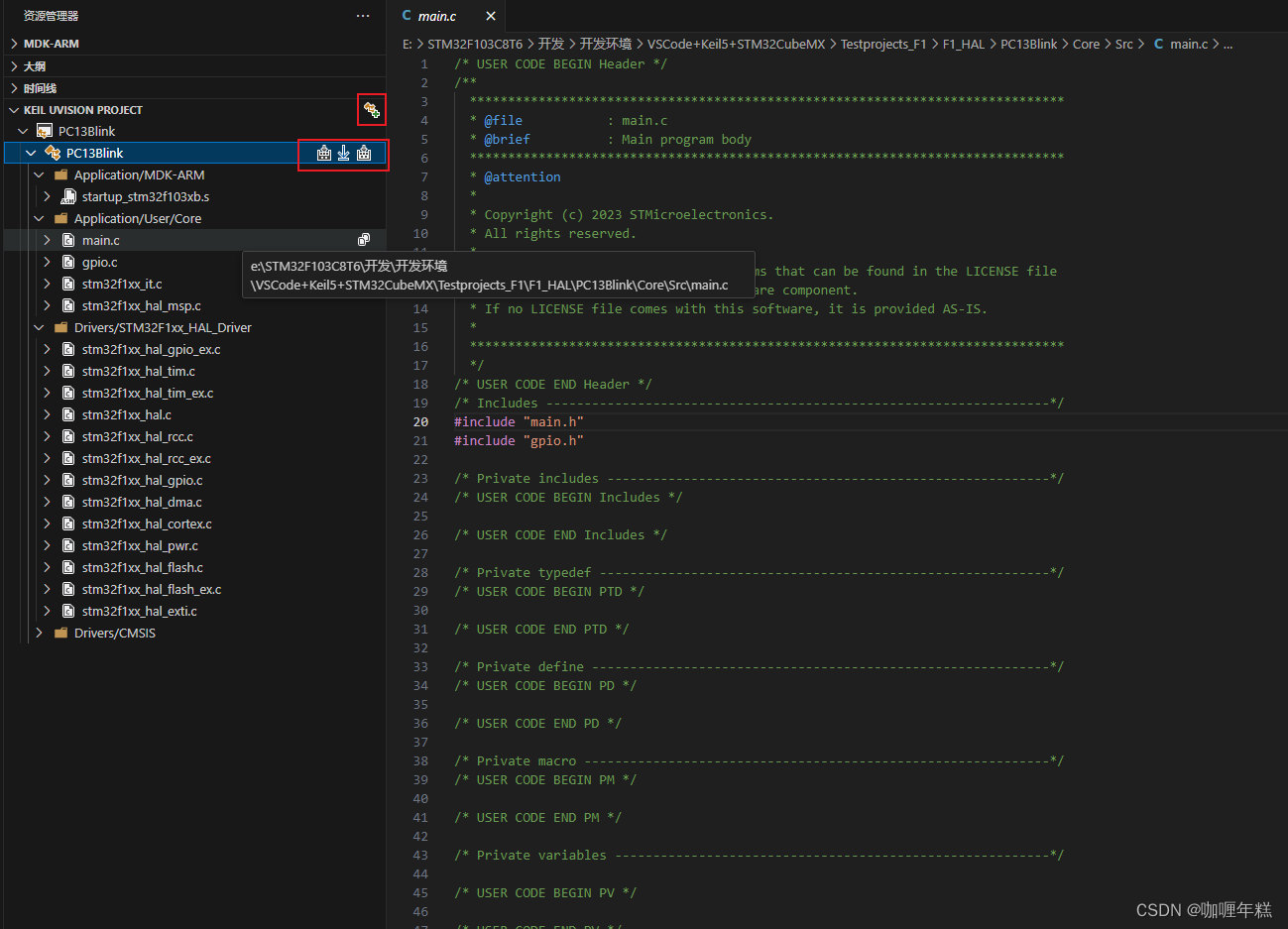
Task: Collapse the Application/User/Core group
Action: (39, 218)
